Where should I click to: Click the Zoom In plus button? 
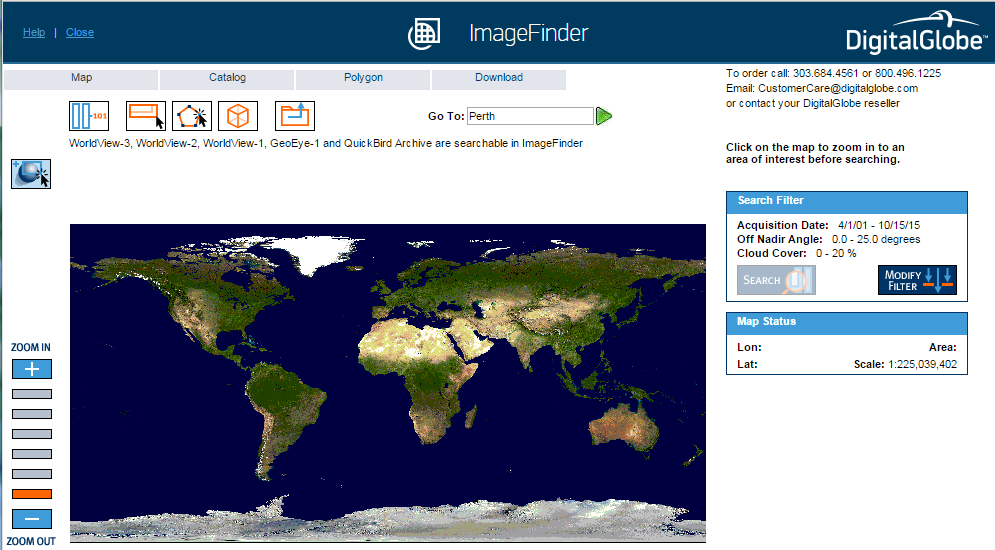pyautogui.click(x=32, y=369)
